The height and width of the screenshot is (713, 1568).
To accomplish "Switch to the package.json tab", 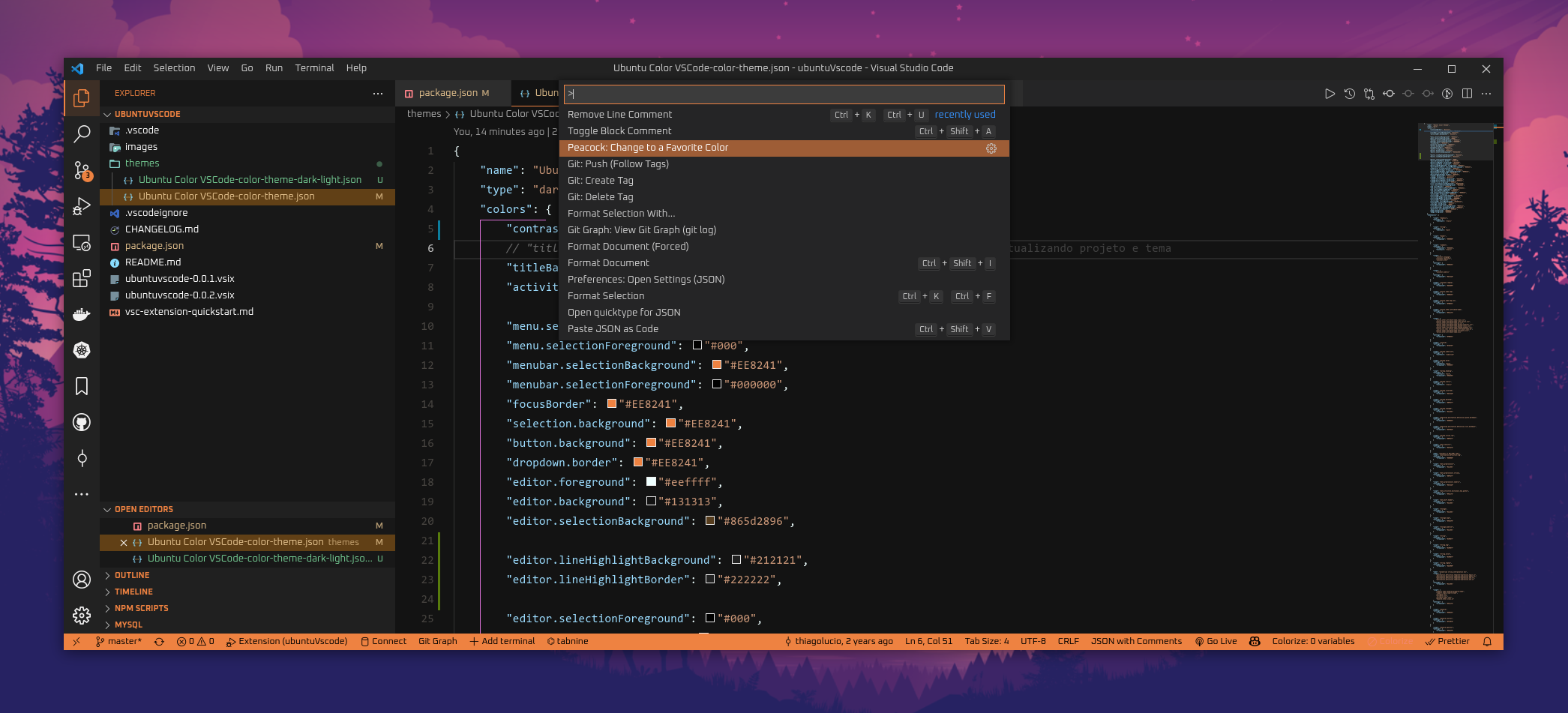I will (453, 94).
